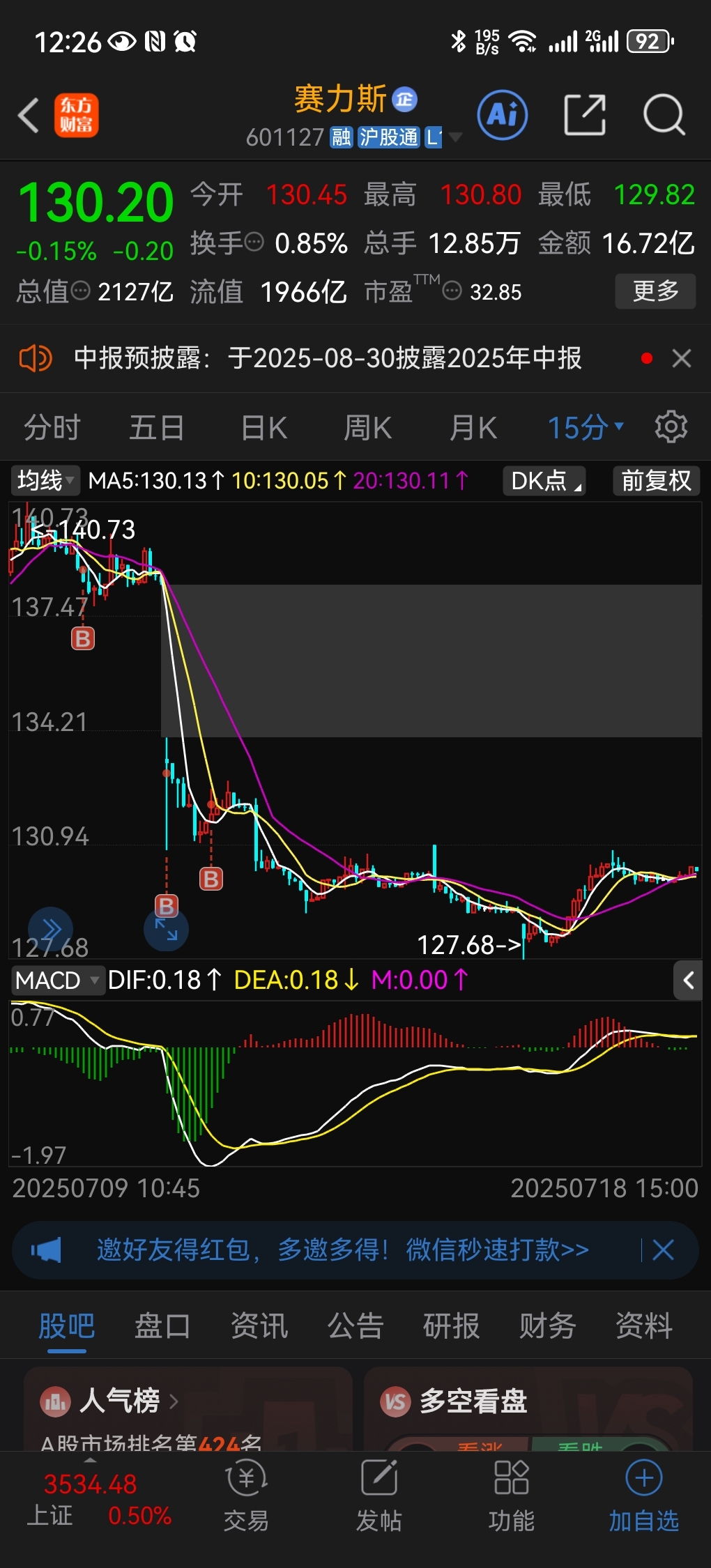This screenshot has height=1568, width=711.
Task: Tap the 人气榜 chart icon
Action: [x=55, y=1401]
